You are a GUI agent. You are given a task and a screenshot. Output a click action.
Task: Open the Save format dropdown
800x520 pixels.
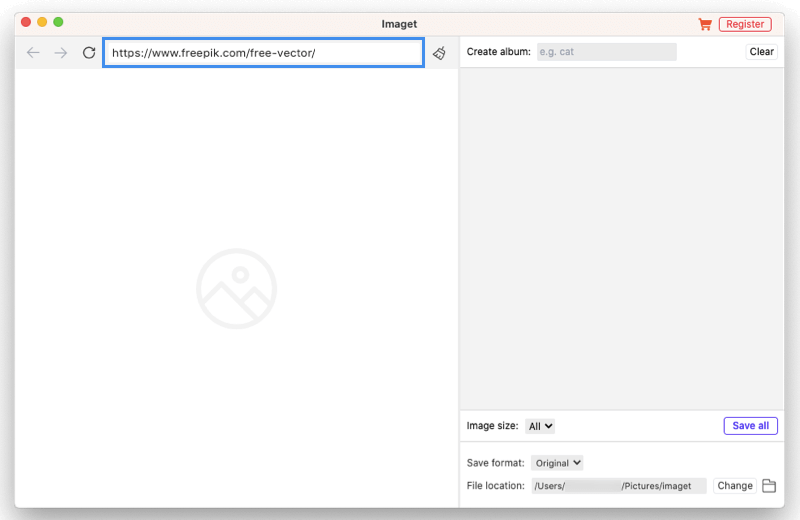(557, 463)
